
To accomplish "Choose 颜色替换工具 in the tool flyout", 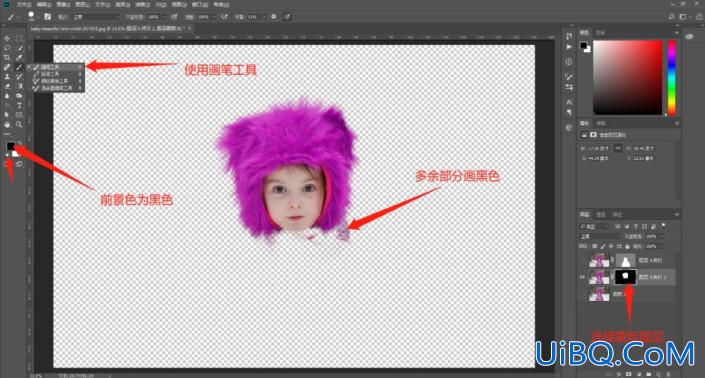I will coord(56,81).
